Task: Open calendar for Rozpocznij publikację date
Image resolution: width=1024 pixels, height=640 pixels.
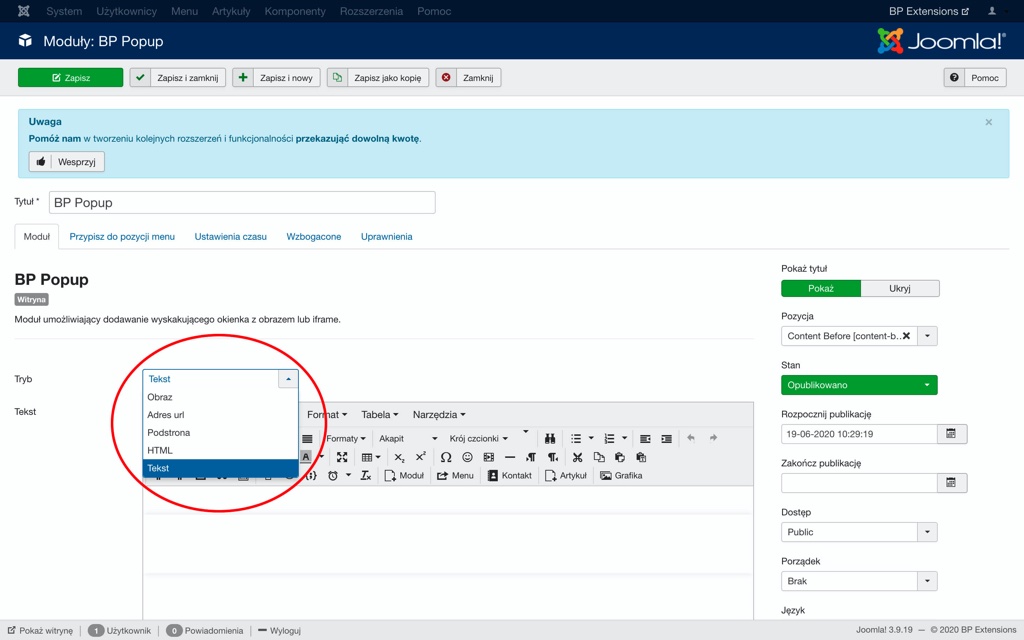Action: pyautogui.click(x=951, y=434)
